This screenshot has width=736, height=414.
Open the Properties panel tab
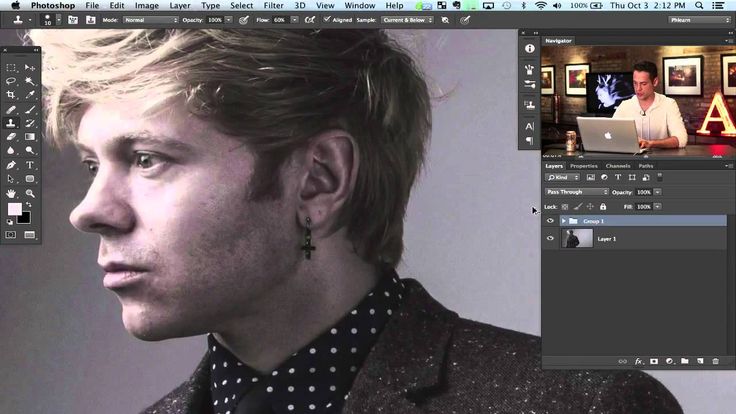point(584,166)
